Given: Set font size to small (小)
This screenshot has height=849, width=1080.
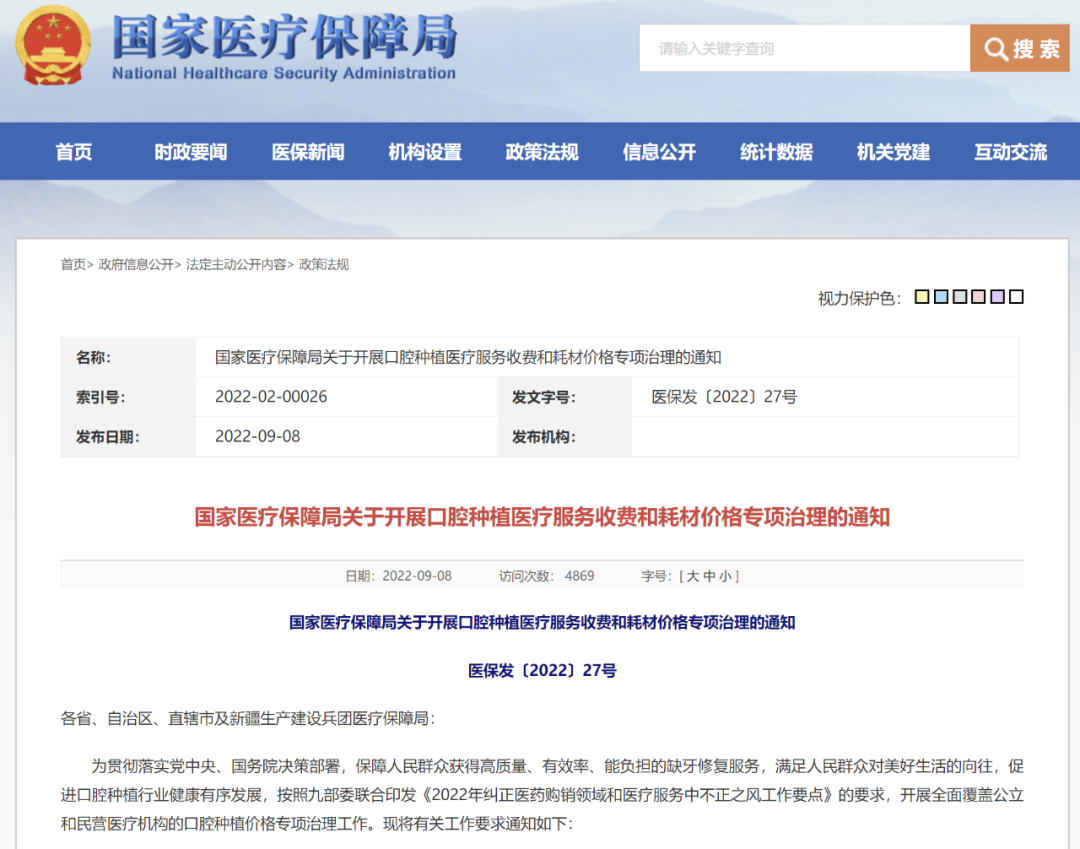Looking at the screenshot, I should tap(726, 576).
